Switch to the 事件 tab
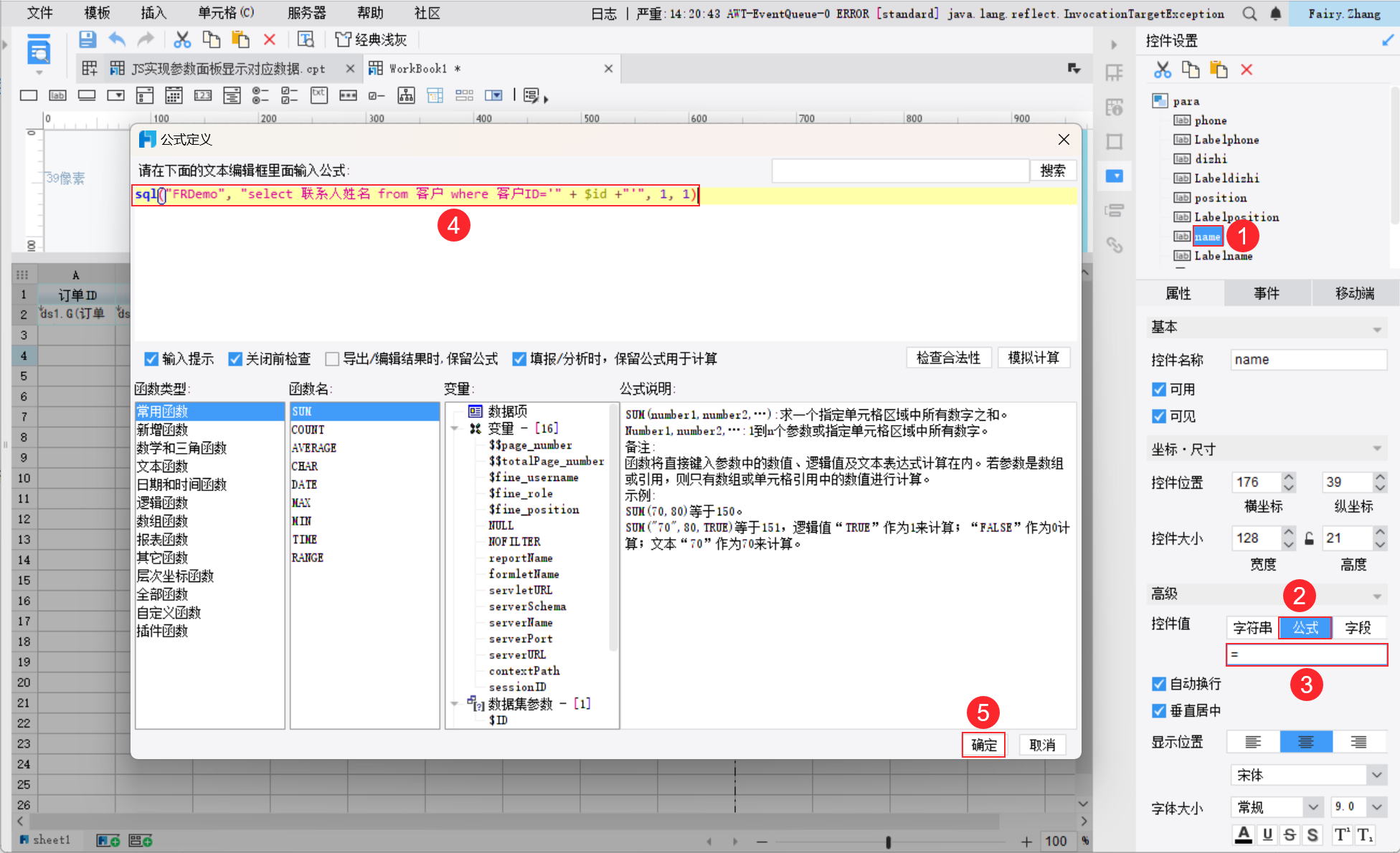1400x853 pixels. [1267, 293]
